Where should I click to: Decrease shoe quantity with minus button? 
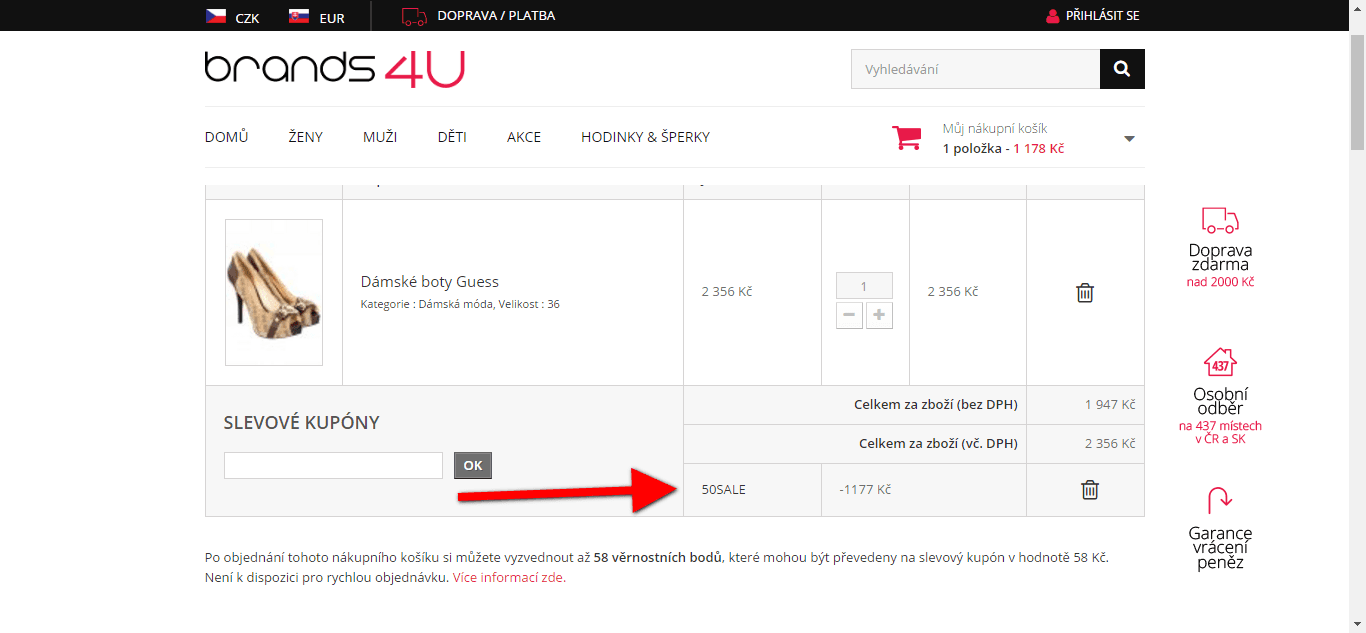click(x=850, y=315)
